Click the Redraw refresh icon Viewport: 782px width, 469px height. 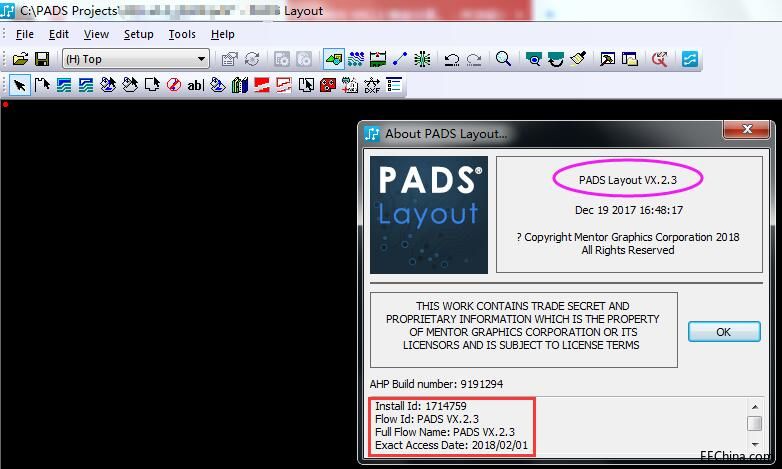(556, 59)
